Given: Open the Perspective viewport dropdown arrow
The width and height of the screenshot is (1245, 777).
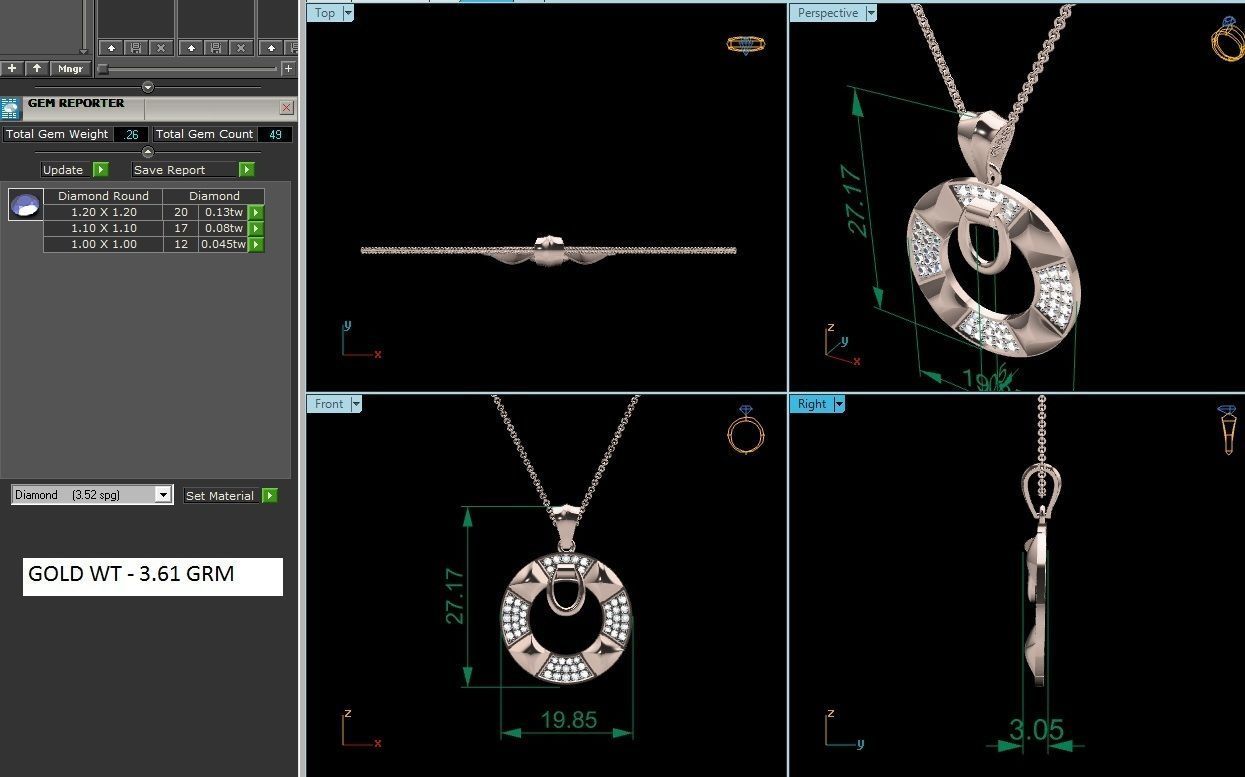Looking at the screenshot, I should [870, 13].
